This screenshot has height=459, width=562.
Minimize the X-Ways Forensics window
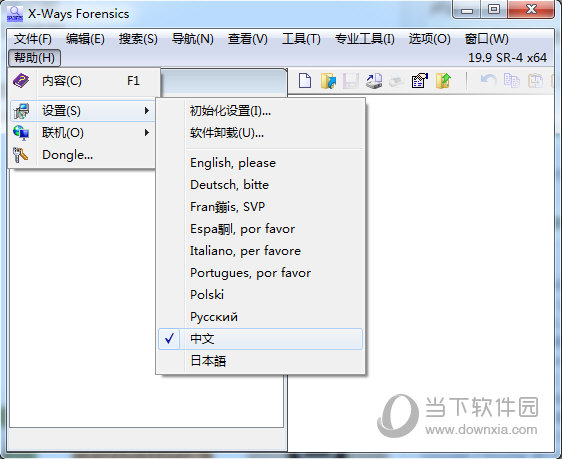coord(467,10)
